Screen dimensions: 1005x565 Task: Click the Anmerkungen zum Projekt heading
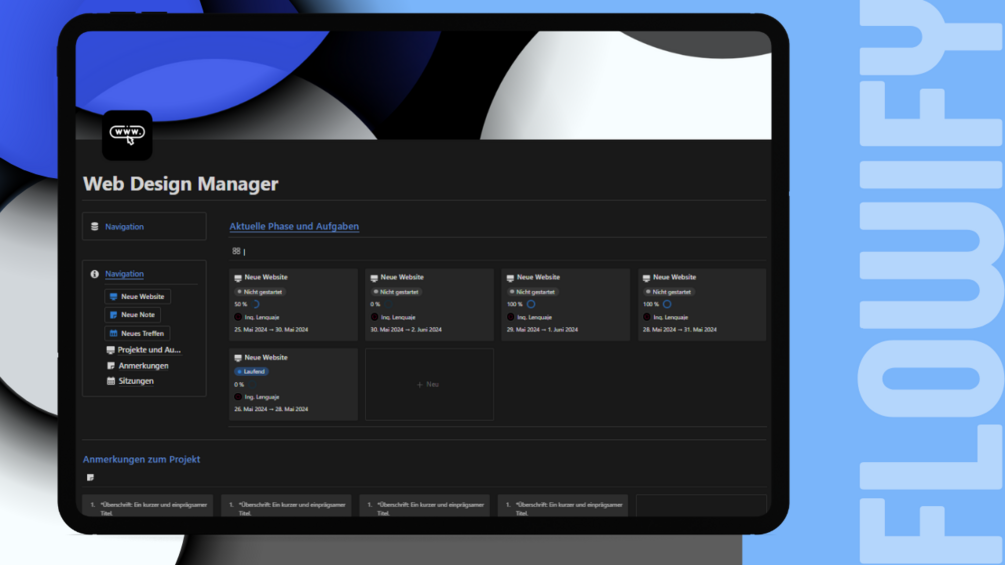point(141,459)
